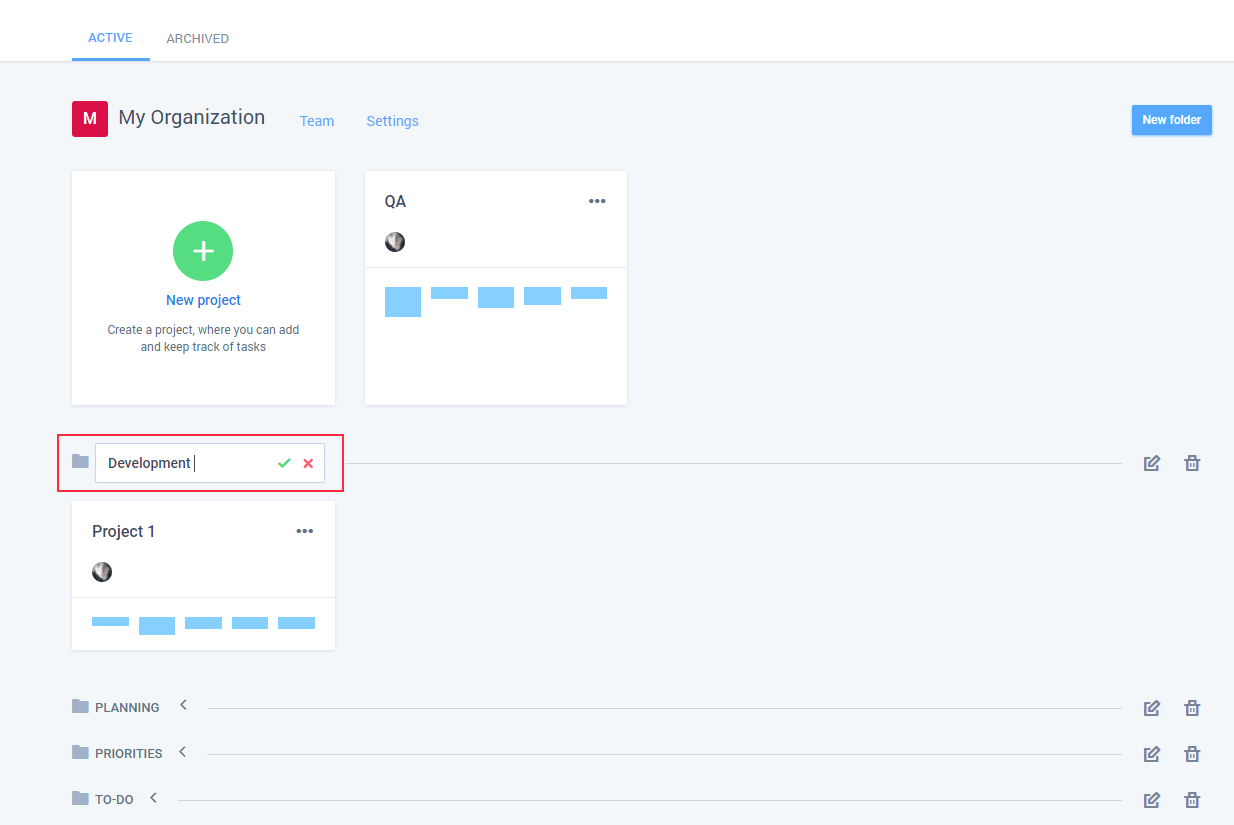Switch to the ARCHIVED tab
1234x825 pixels.
coord(197,38)
